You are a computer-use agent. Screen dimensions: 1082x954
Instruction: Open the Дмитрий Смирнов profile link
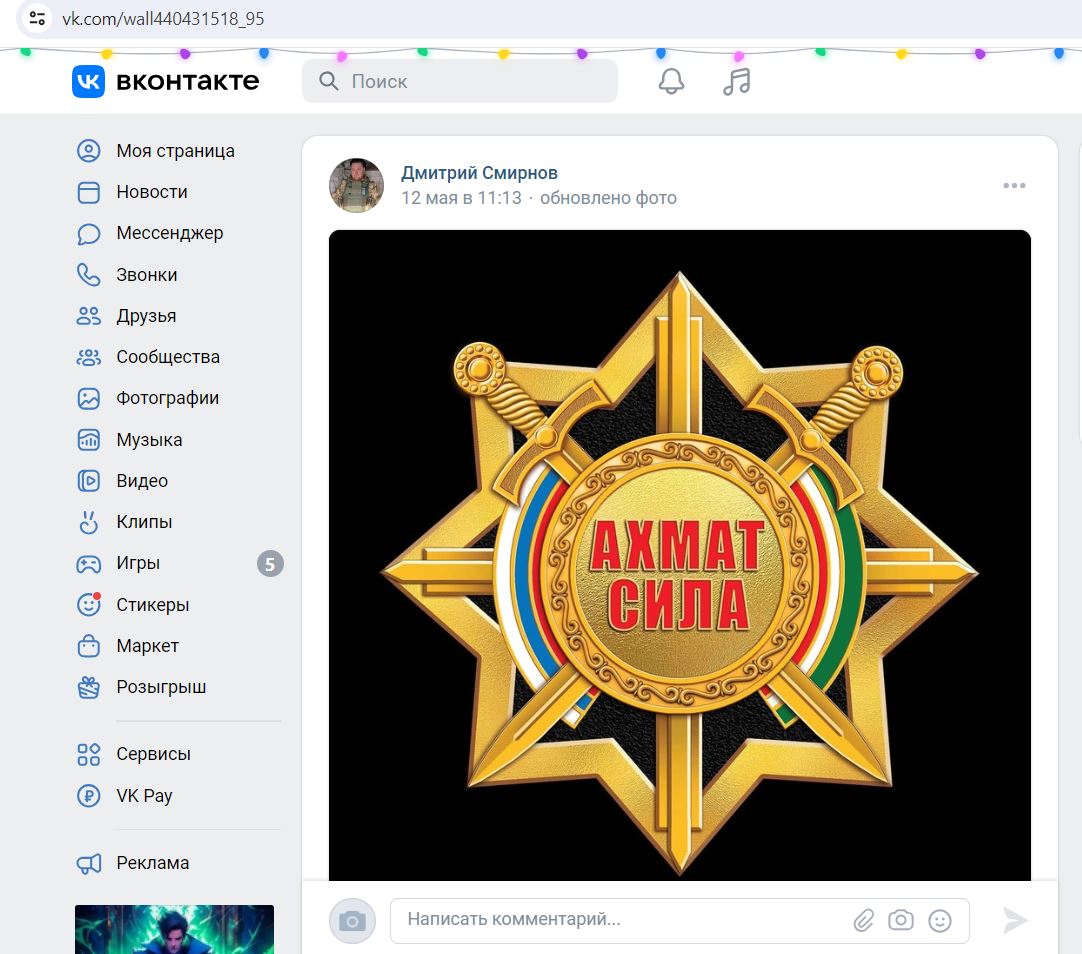[x=480, y=173]
